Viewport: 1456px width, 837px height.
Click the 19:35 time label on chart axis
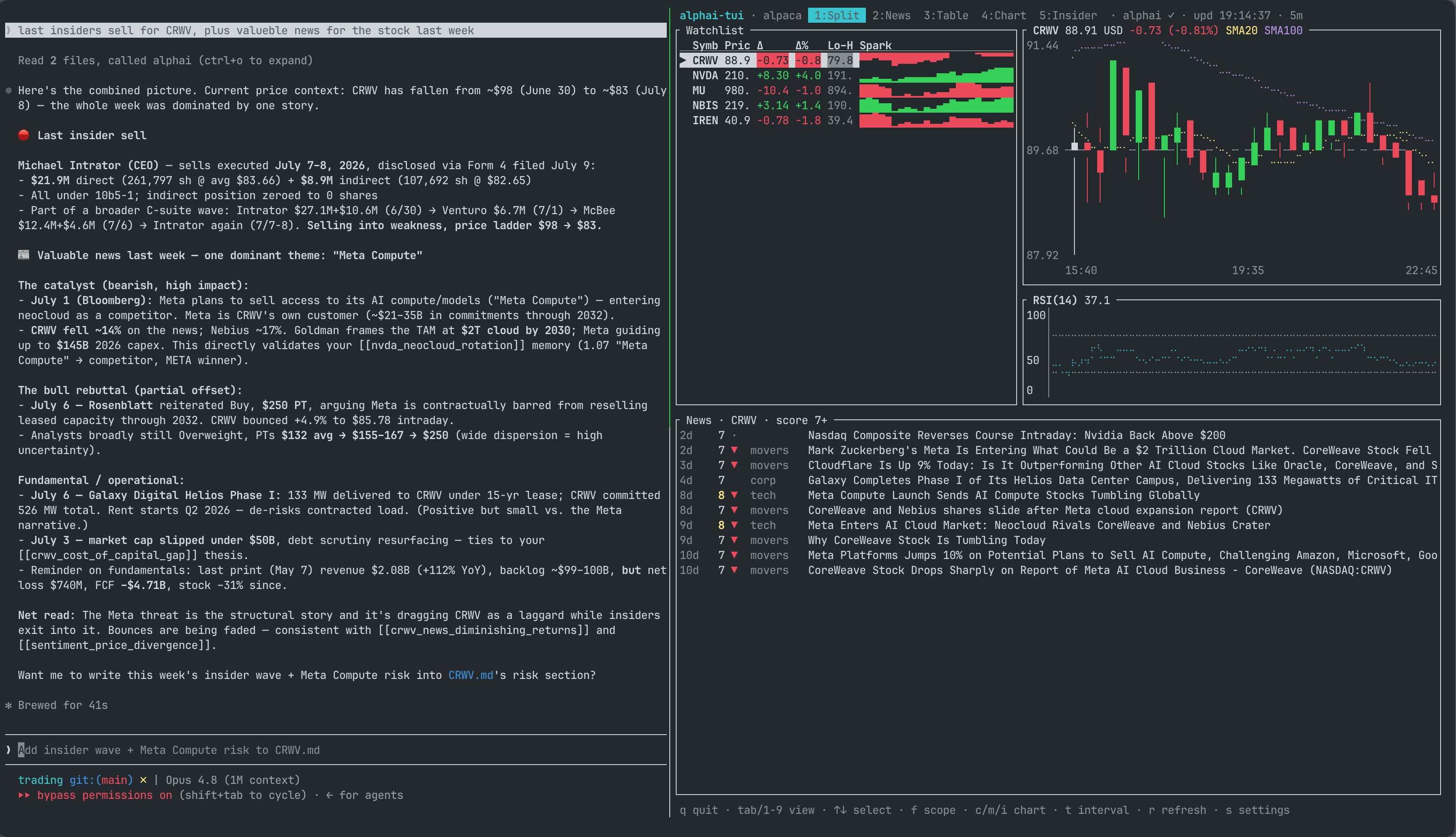tap(1247, 270)
